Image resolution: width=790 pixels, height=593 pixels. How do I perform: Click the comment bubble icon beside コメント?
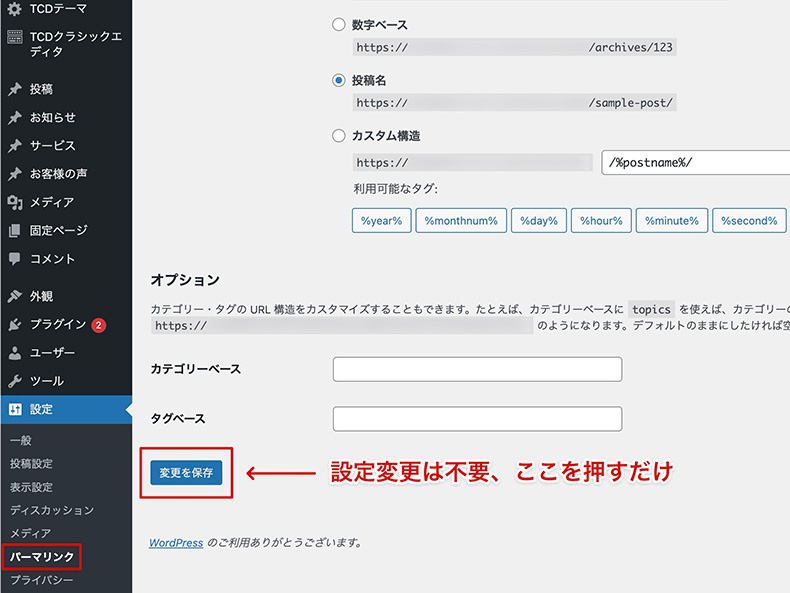14,259
